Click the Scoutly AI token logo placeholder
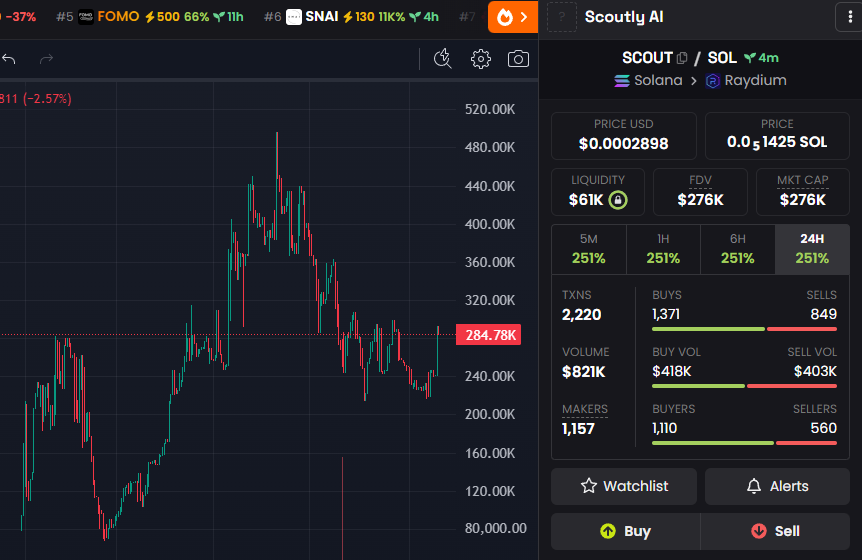 562,17
